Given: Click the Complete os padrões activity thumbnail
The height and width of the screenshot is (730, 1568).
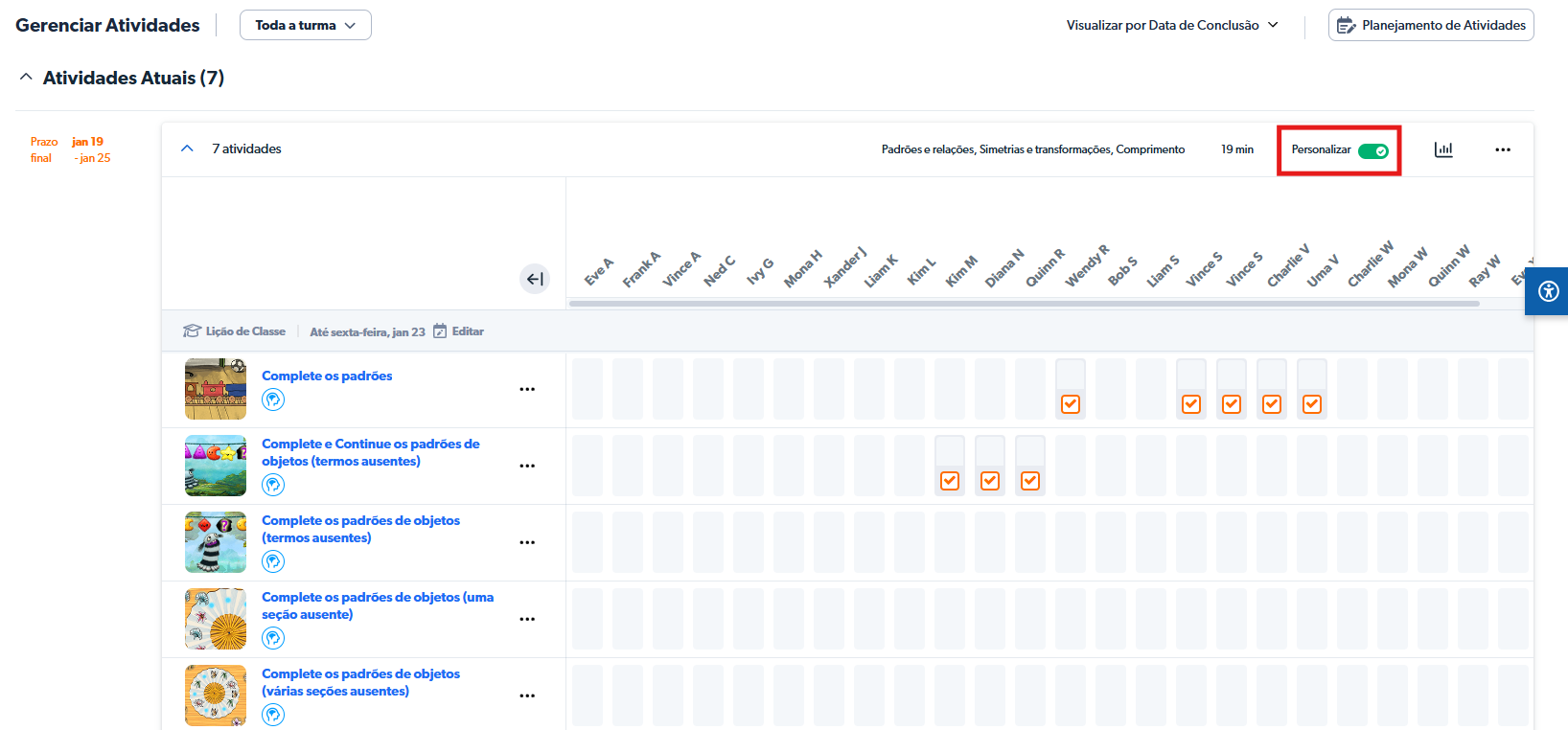Looking at the screenshot, I should [216, 389].
